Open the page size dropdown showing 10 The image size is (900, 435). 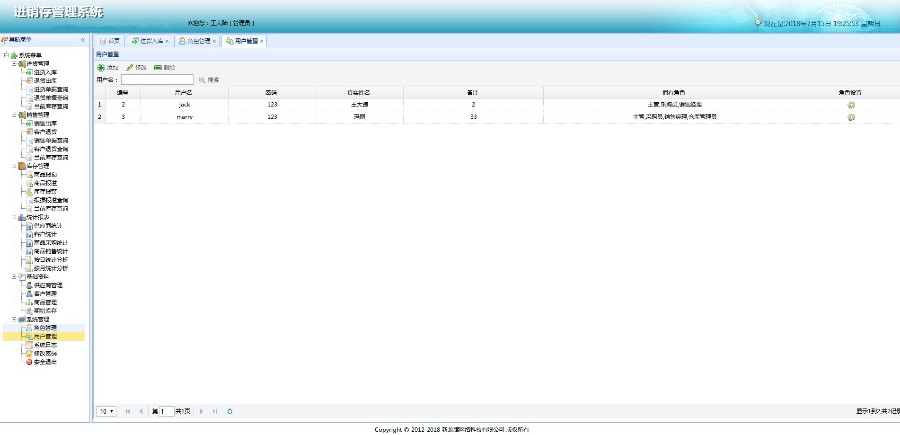(x=107, y=411)
